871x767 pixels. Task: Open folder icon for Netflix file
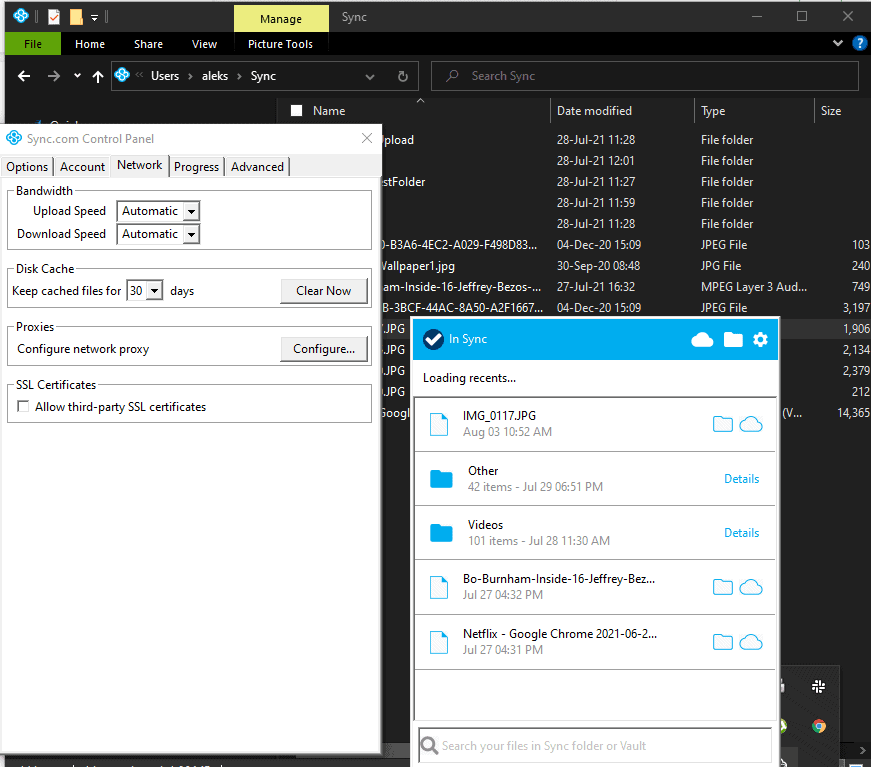722,641
